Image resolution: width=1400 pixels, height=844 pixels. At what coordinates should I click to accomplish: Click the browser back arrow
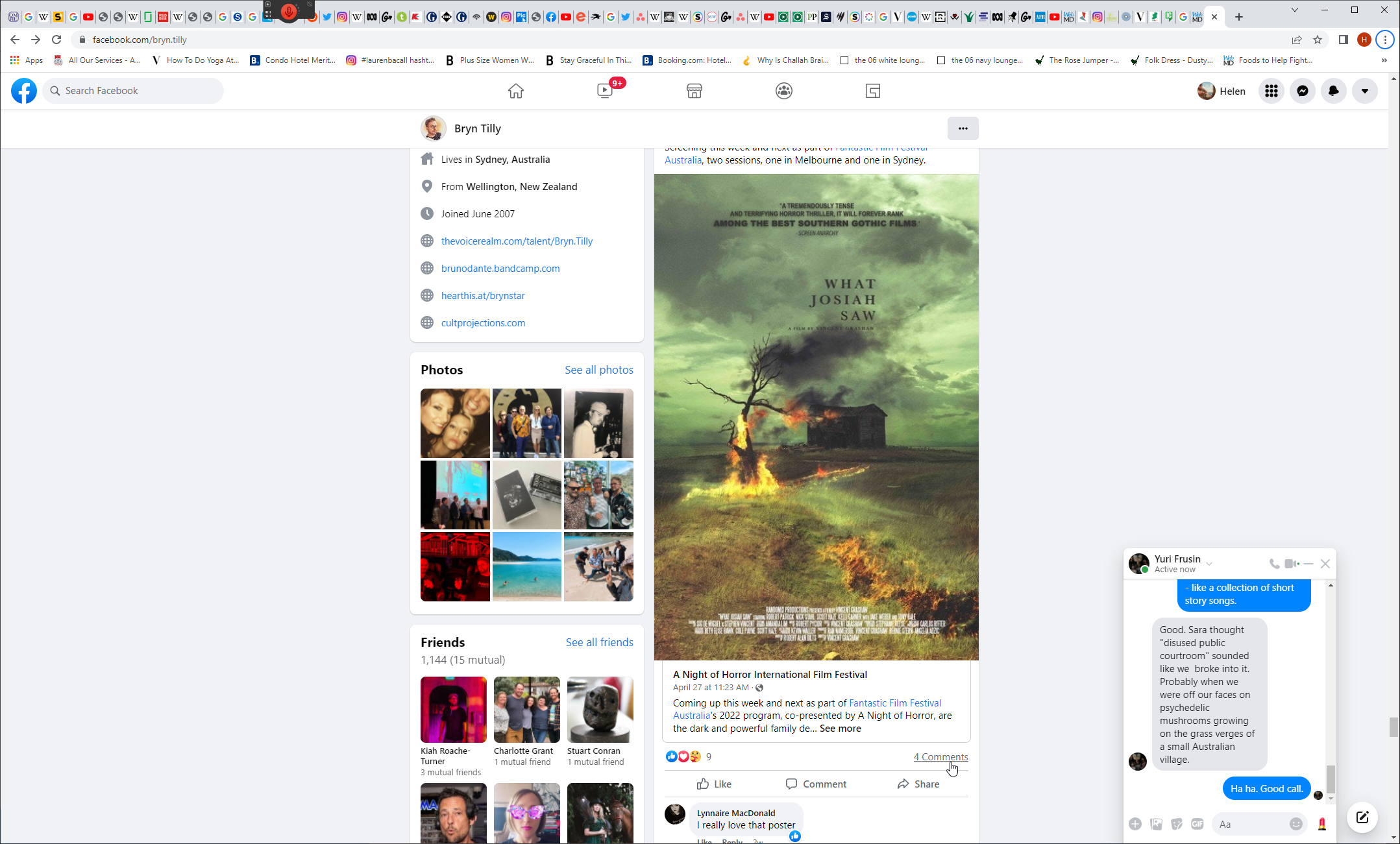click(x=15, y=40)
